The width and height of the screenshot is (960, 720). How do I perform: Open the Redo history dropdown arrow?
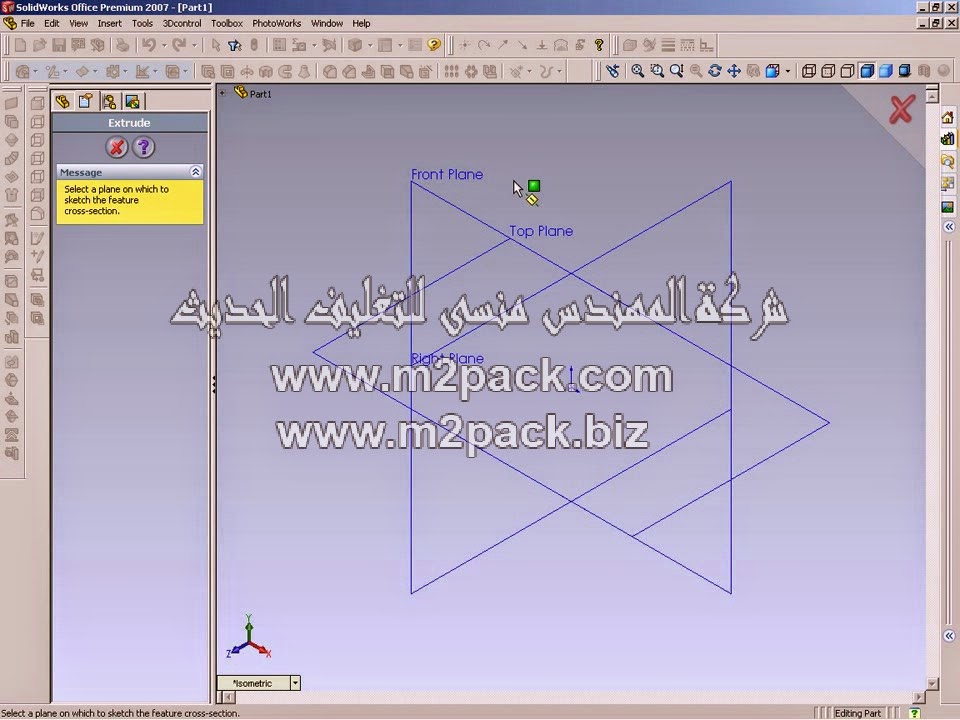[195, 45]
